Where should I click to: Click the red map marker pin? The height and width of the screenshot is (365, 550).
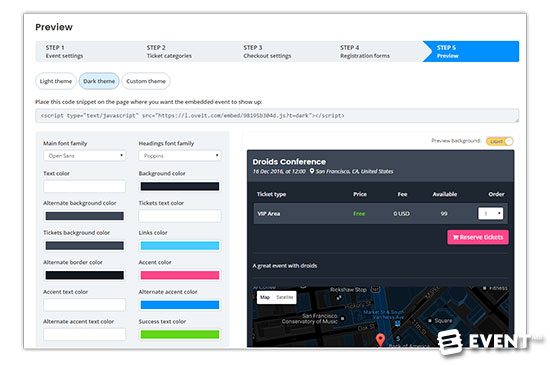pyautogui.click(x=380, y=339)
